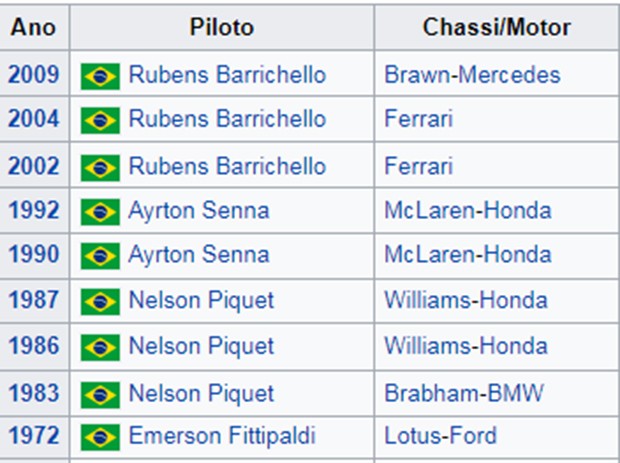
Task: Open the 2009 year link
Action: point(34,74)
